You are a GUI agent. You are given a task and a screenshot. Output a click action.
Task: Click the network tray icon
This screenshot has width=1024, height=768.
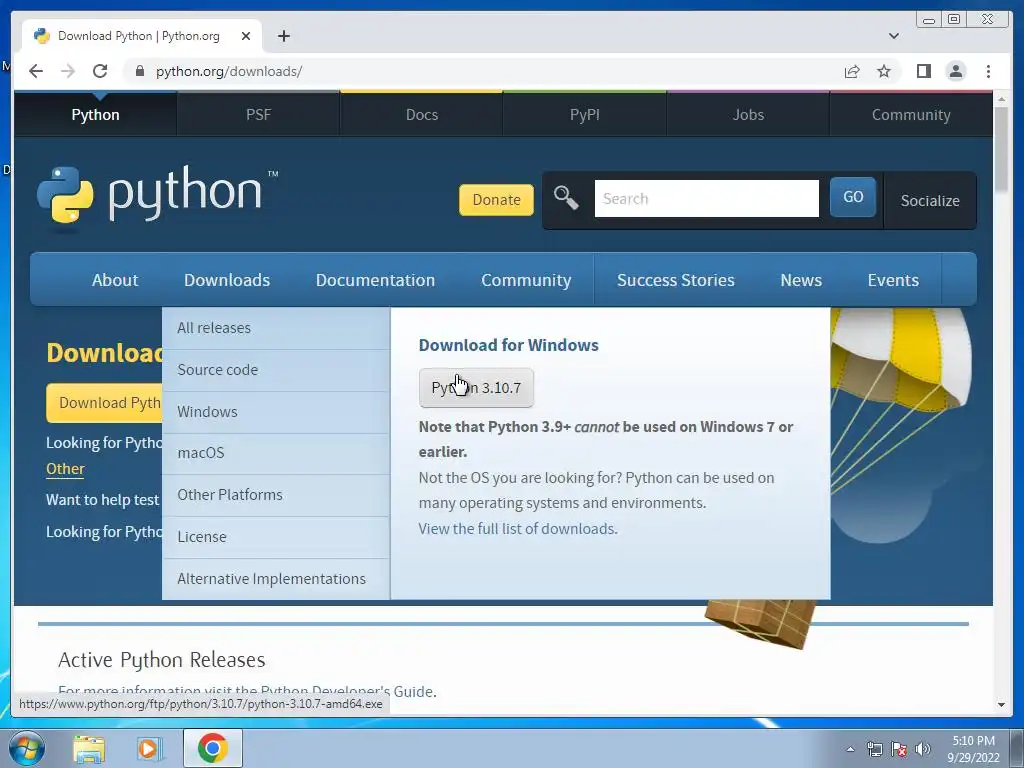coord(874,749)
